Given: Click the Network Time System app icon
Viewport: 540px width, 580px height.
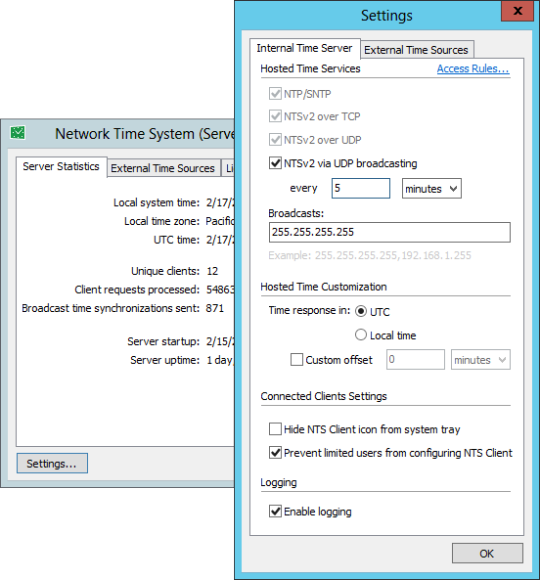Looking at the screenshot, I should (17, 132).
